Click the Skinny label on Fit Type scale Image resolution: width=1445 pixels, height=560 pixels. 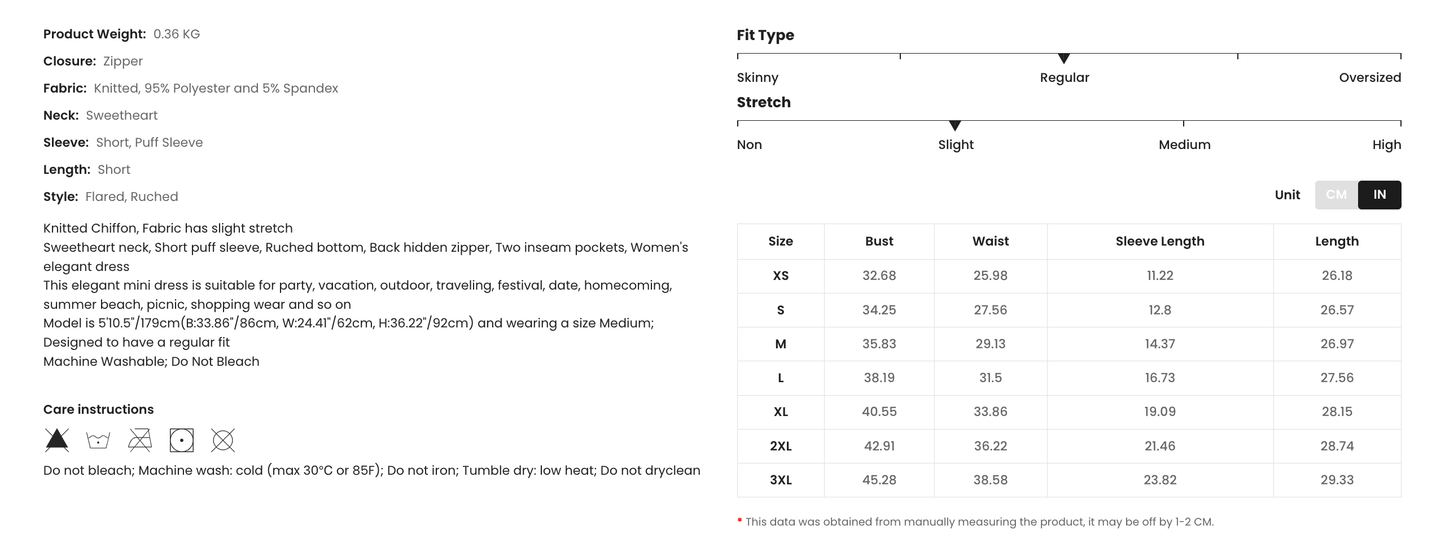[x=758, y=78]
